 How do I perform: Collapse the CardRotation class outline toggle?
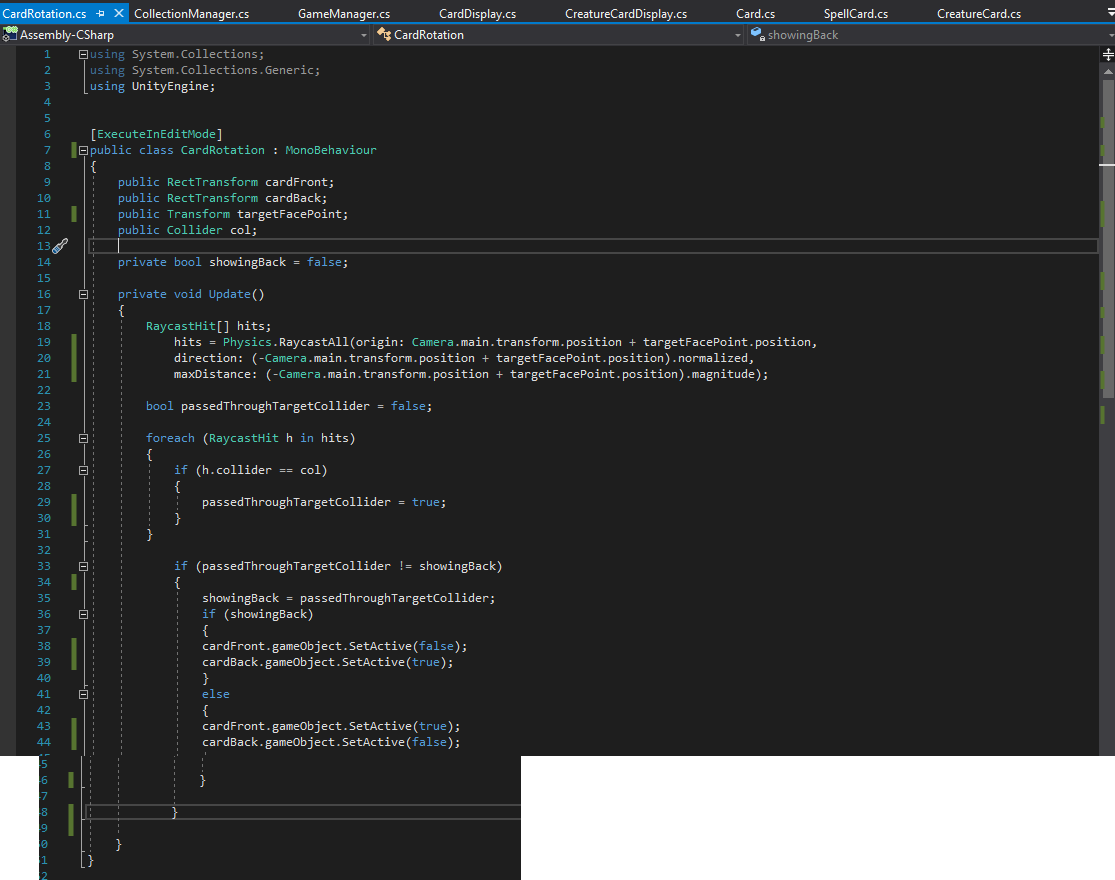pos(84,150)
